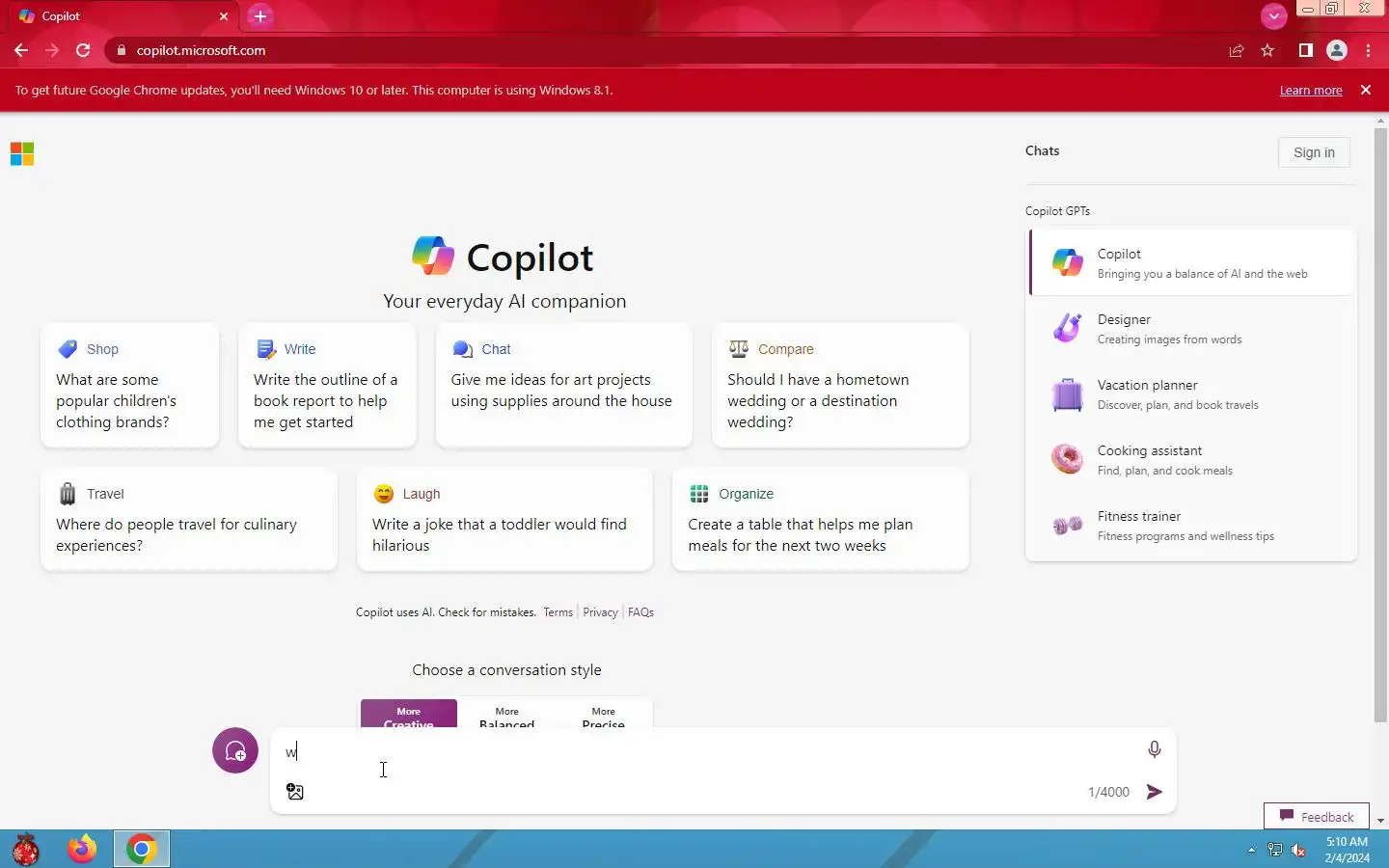1389x868 pixels.
Task: Open tab search dropdown arrow
Action: tap(1273, 15)
